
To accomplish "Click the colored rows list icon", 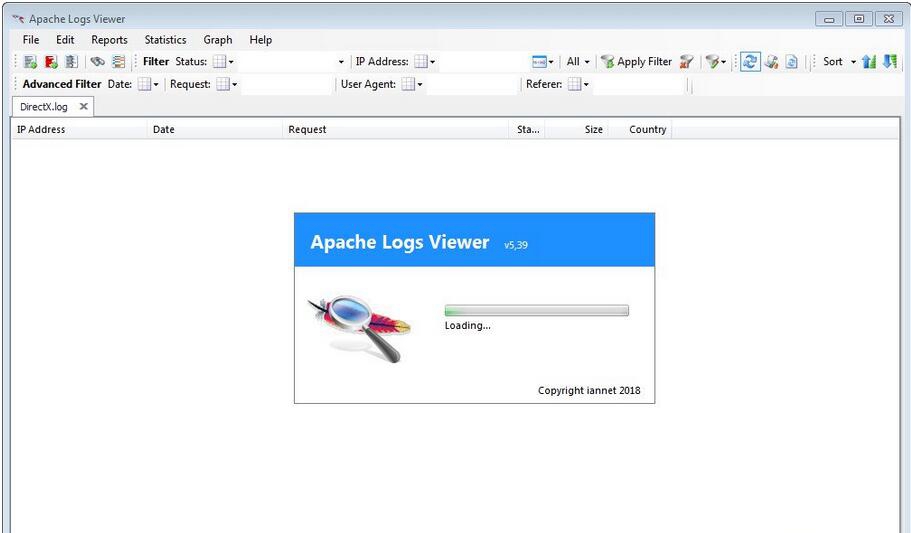I will pos(119,62).
